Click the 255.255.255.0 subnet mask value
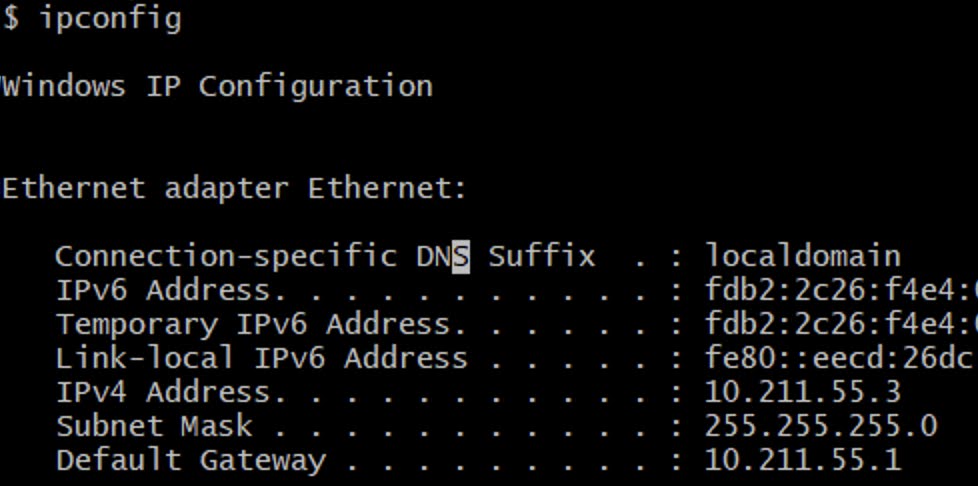 pos(821,426)
